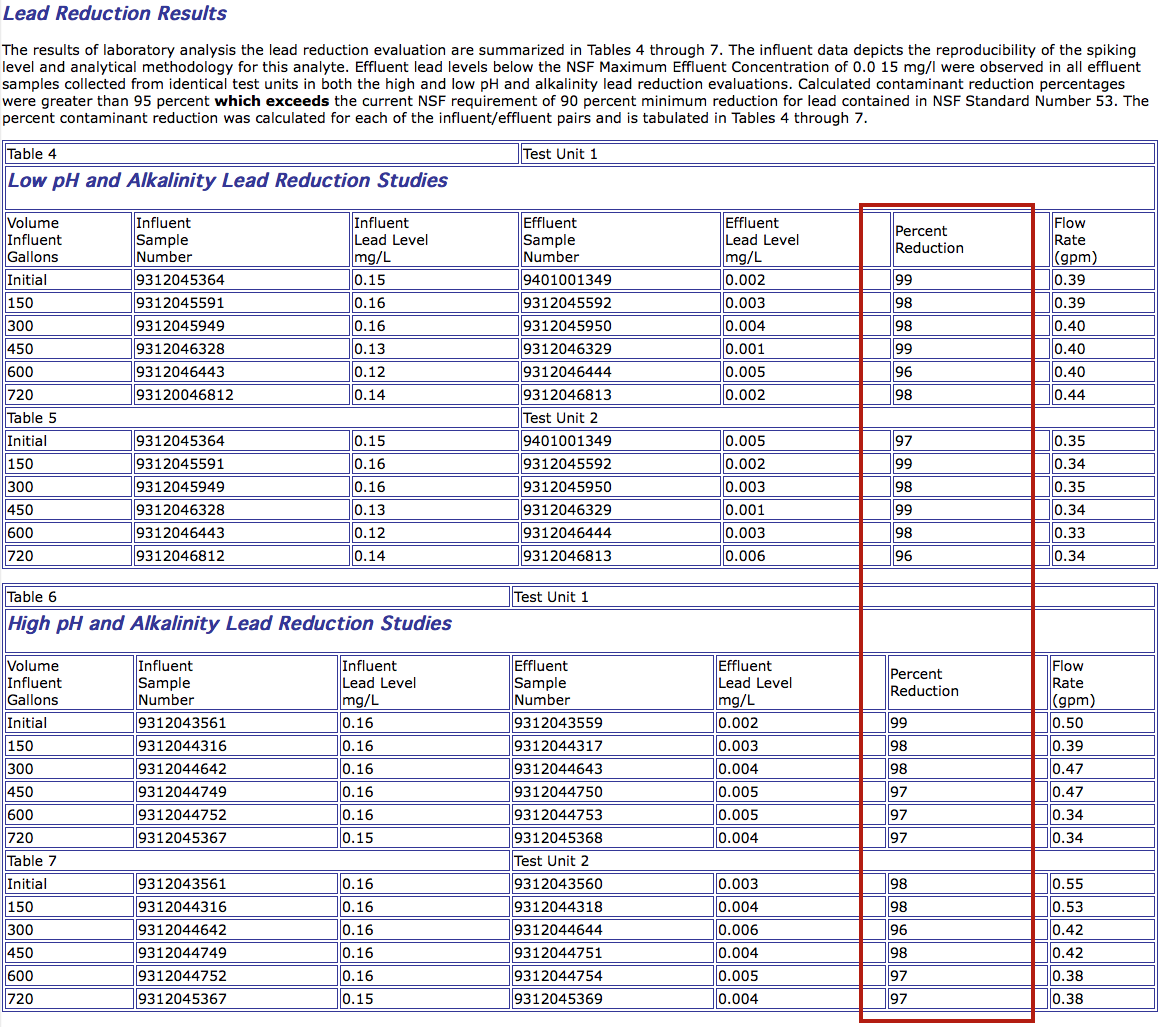Image resolution: width=1158 pixels, height=1027 pixels.
Task: Select the Table 4 label cell
Action: pos(31,154)
